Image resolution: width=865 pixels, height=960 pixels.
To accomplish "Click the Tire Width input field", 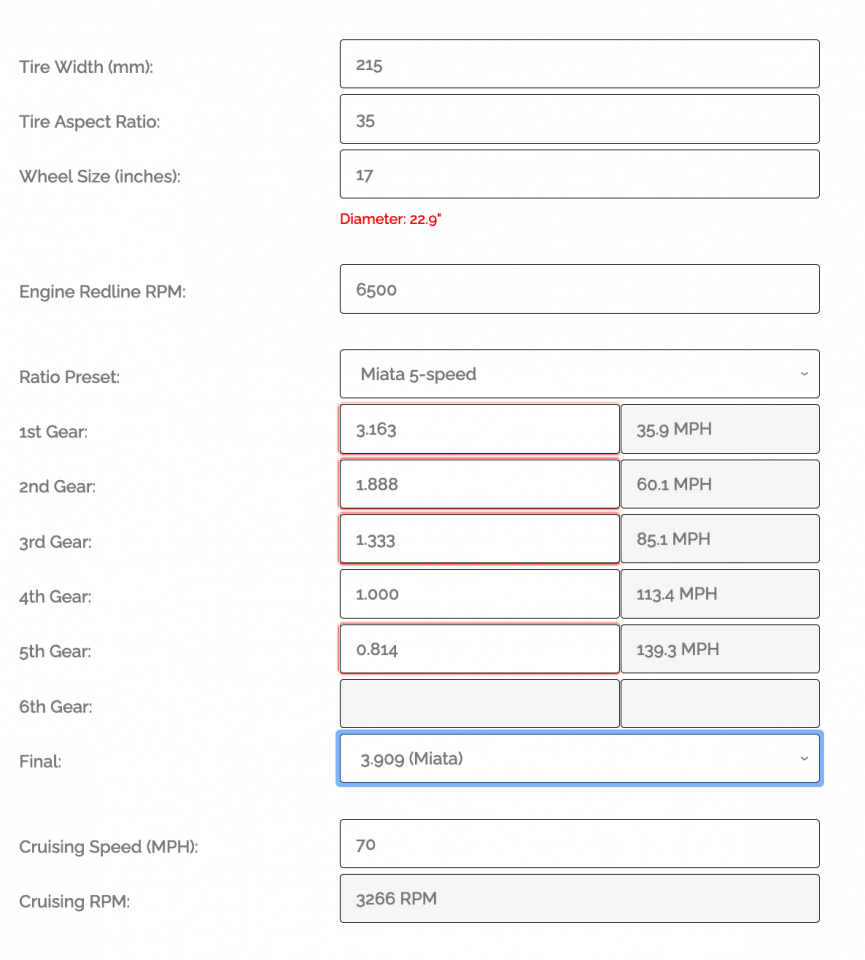I will coord(579,64).
